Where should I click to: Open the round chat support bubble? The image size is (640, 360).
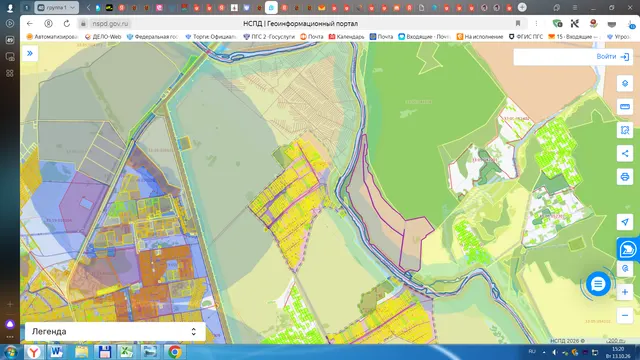click(598, 284)
